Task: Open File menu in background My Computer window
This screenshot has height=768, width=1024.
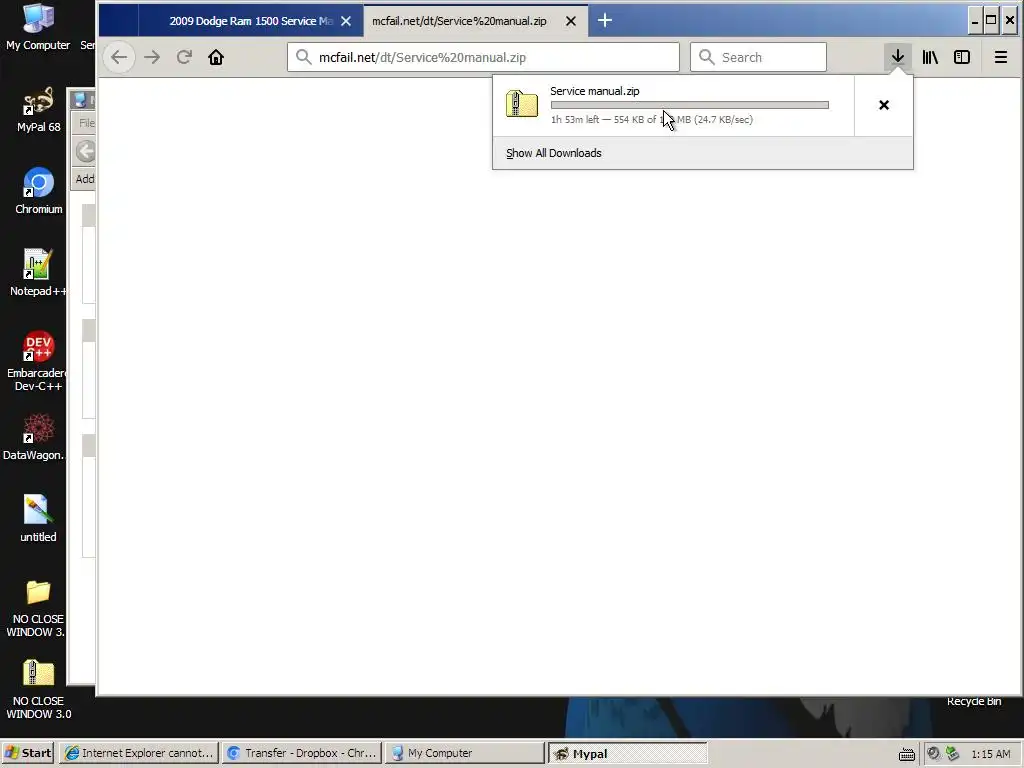Action: pos(86,123)
